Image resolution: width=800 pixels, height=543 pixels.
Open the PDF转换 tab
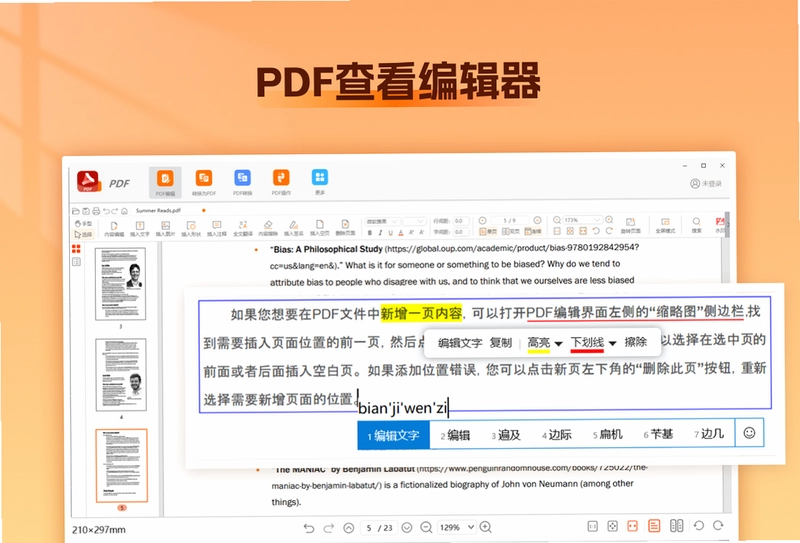pos(242,182)
